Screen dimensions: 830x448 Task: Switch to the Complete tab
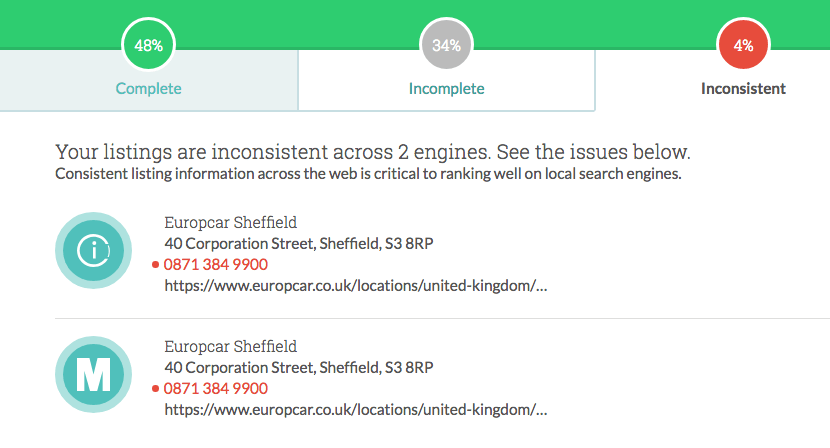pos(148,88)
